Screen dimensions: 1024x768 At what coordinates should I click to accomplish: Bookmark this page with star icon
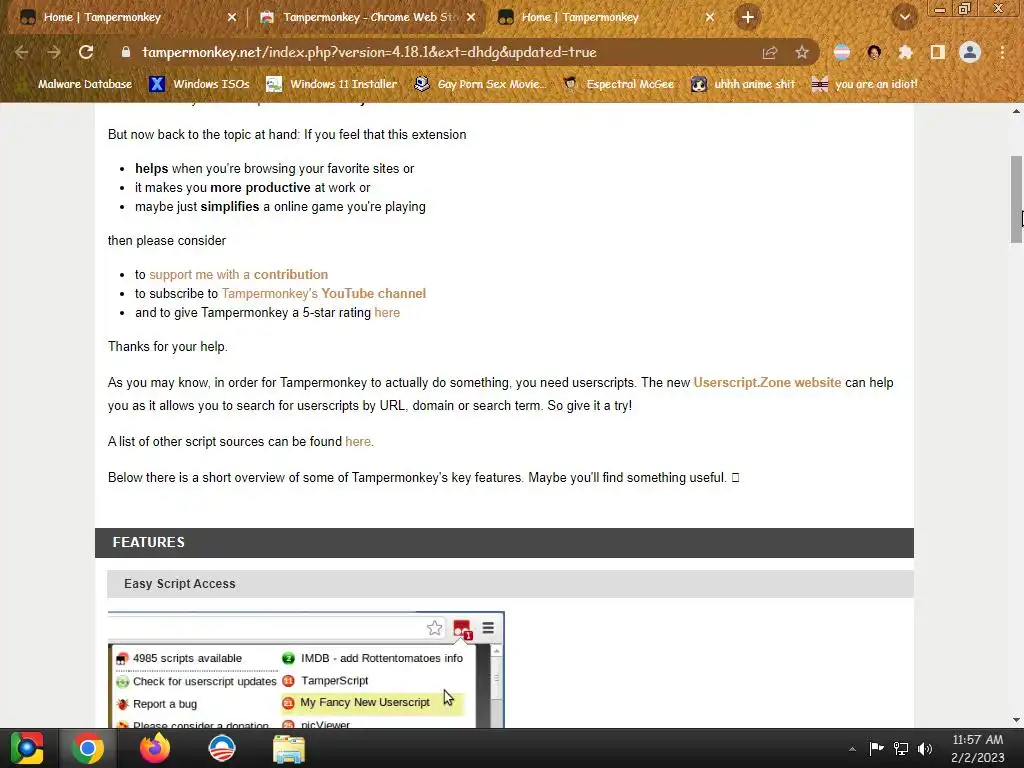(x=801, y=52)
